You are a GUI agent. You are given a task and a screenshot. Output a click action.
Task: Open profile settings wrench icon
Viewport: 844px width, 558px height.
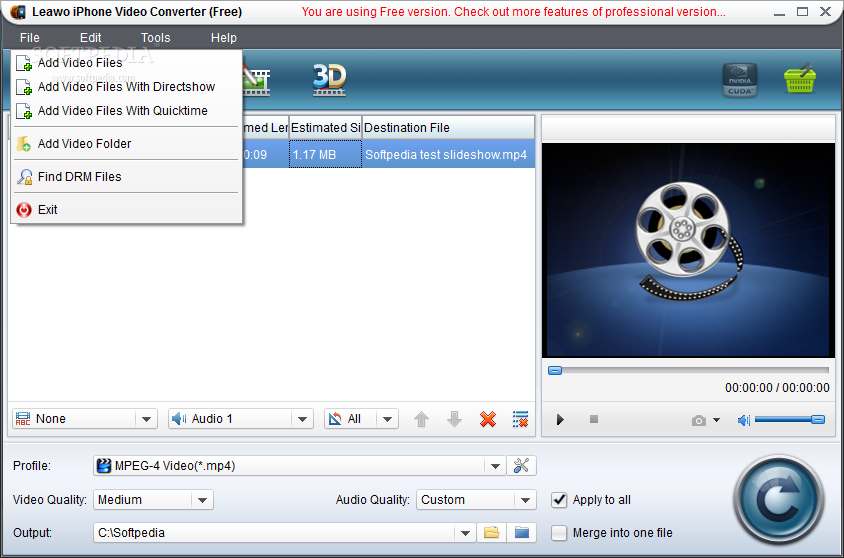tap(521, 465)
